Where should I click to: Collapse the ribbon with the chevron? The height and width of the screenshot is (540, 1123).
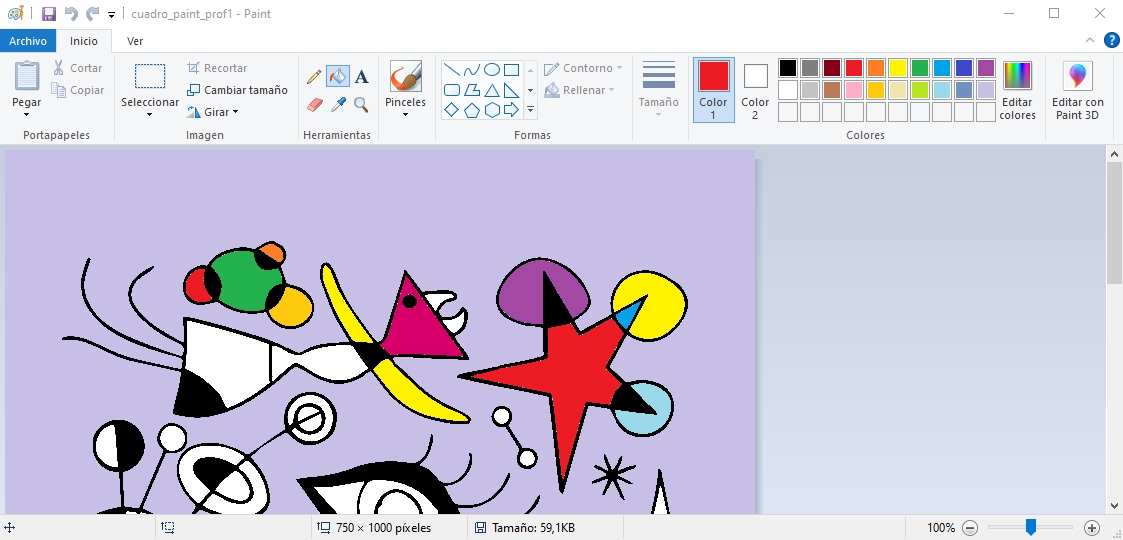(1090, 41)
